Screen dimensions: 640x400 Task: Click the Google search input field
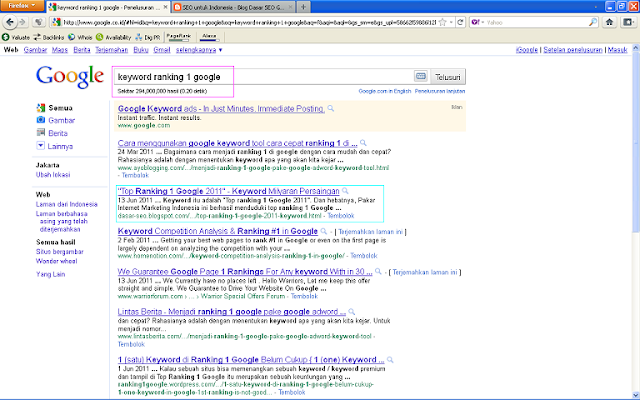click(x=263, y=77)
